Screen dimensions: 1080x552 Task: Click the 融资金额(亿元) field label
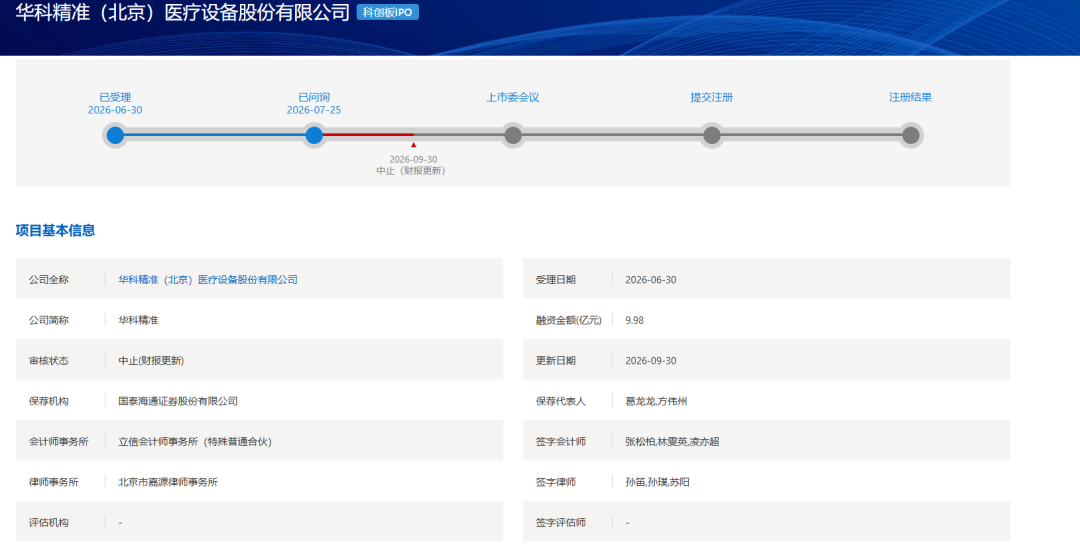click(x=569, y=320)
